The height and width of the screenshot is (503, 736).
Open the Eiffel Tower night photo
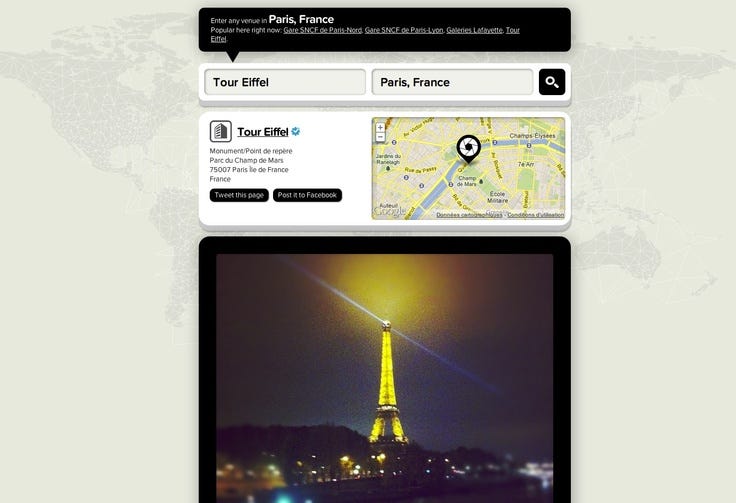(x=384, y=378)
